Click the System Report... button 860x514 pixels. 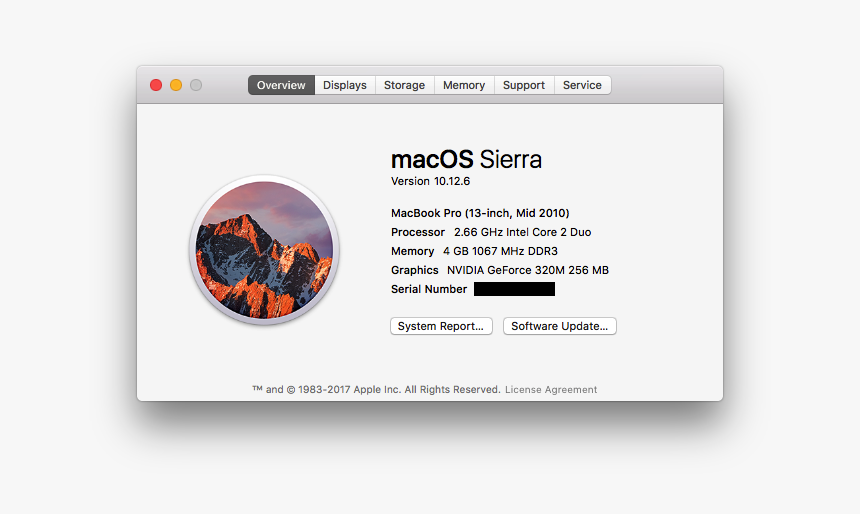coord(441,326)
